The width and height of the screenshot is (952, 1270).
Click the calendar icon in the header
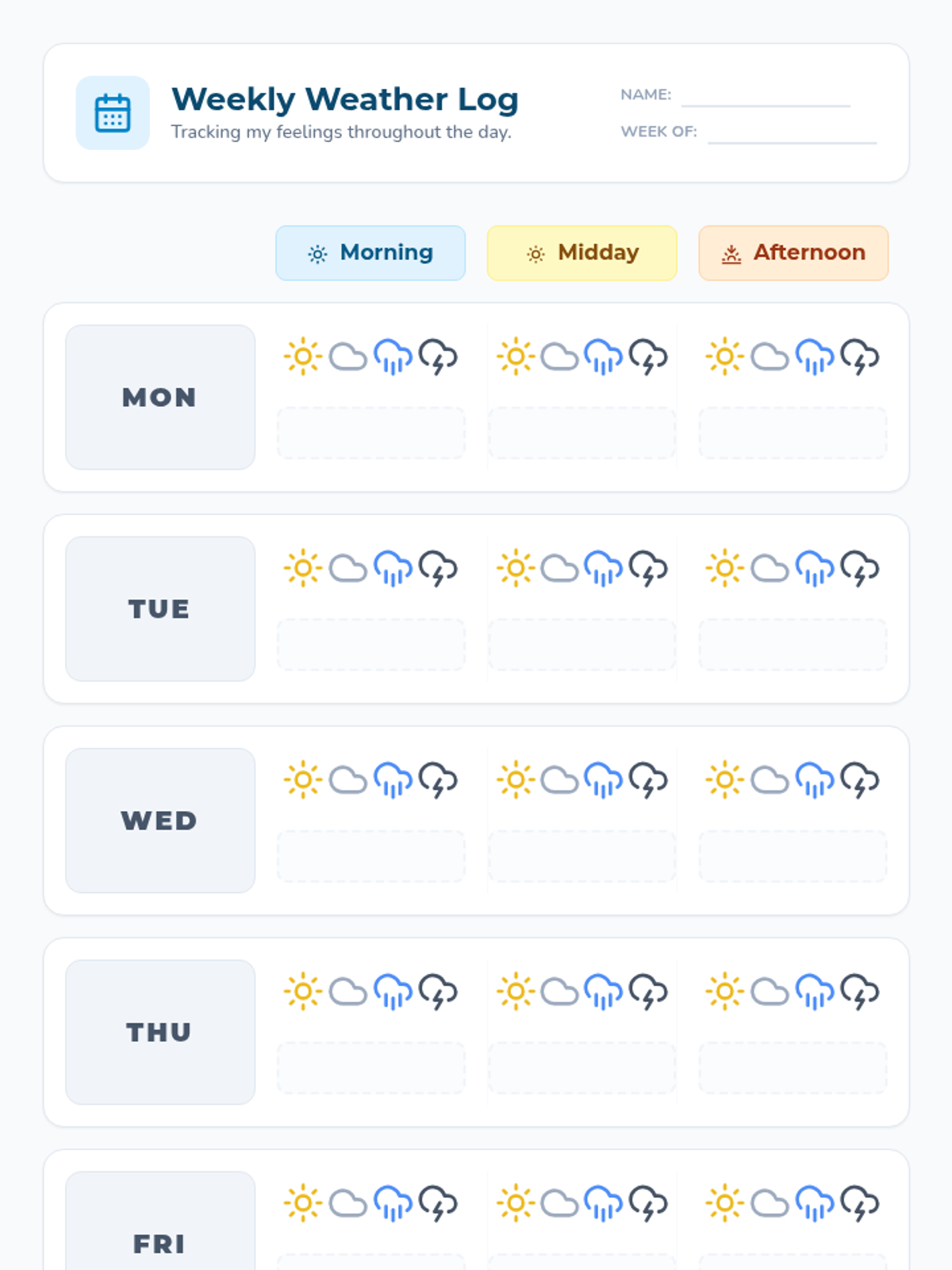(x=113, y=113)
